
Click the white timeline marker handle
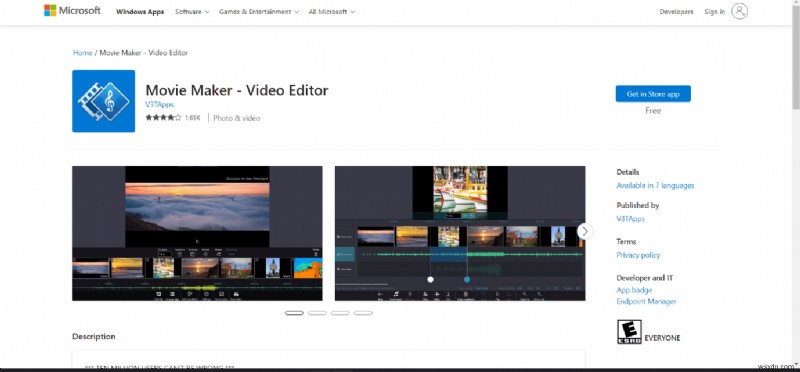coord(430,279)
